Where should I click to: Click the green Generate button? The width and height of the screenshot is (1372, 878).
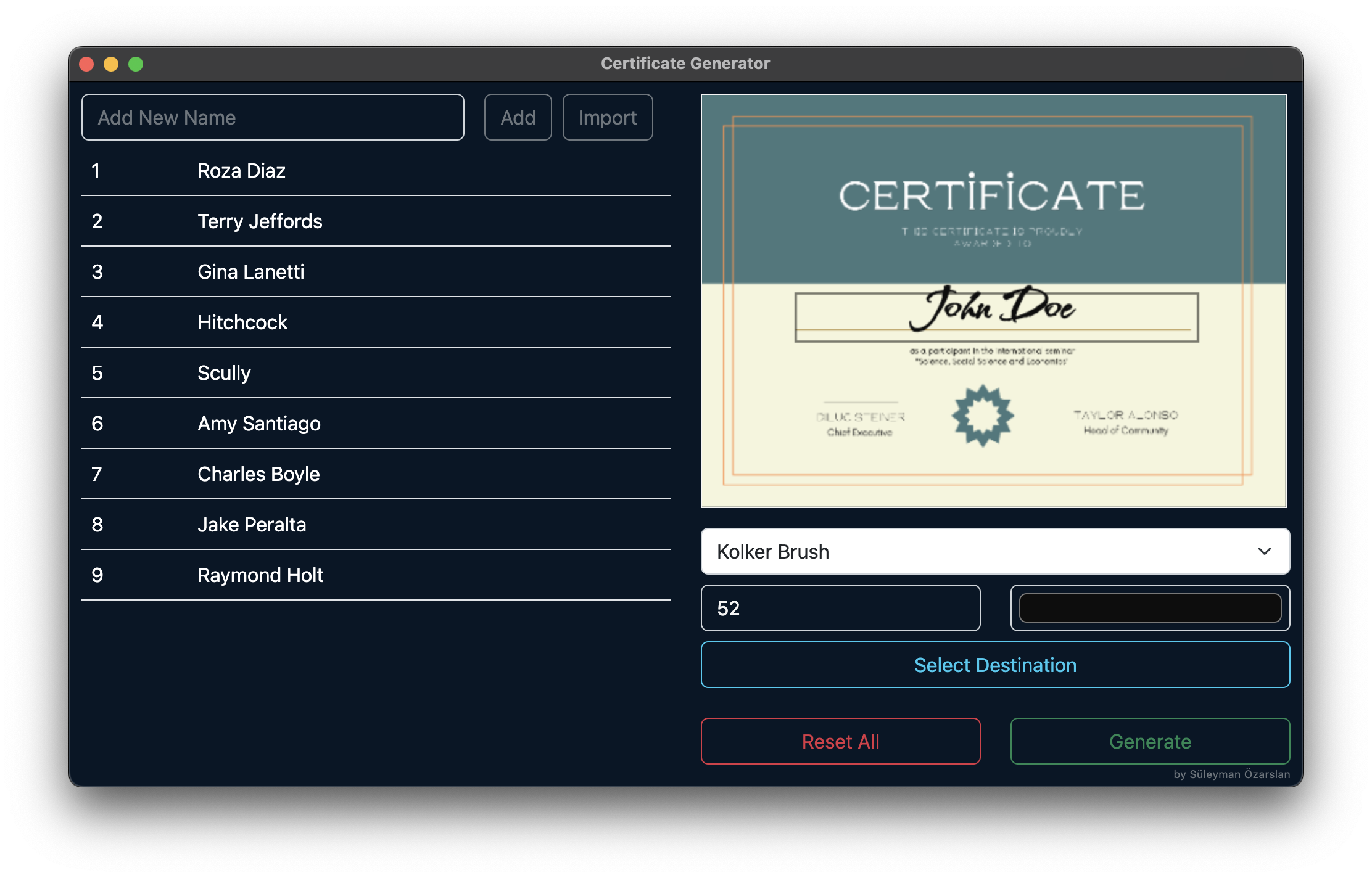(x=1150, y=741)
